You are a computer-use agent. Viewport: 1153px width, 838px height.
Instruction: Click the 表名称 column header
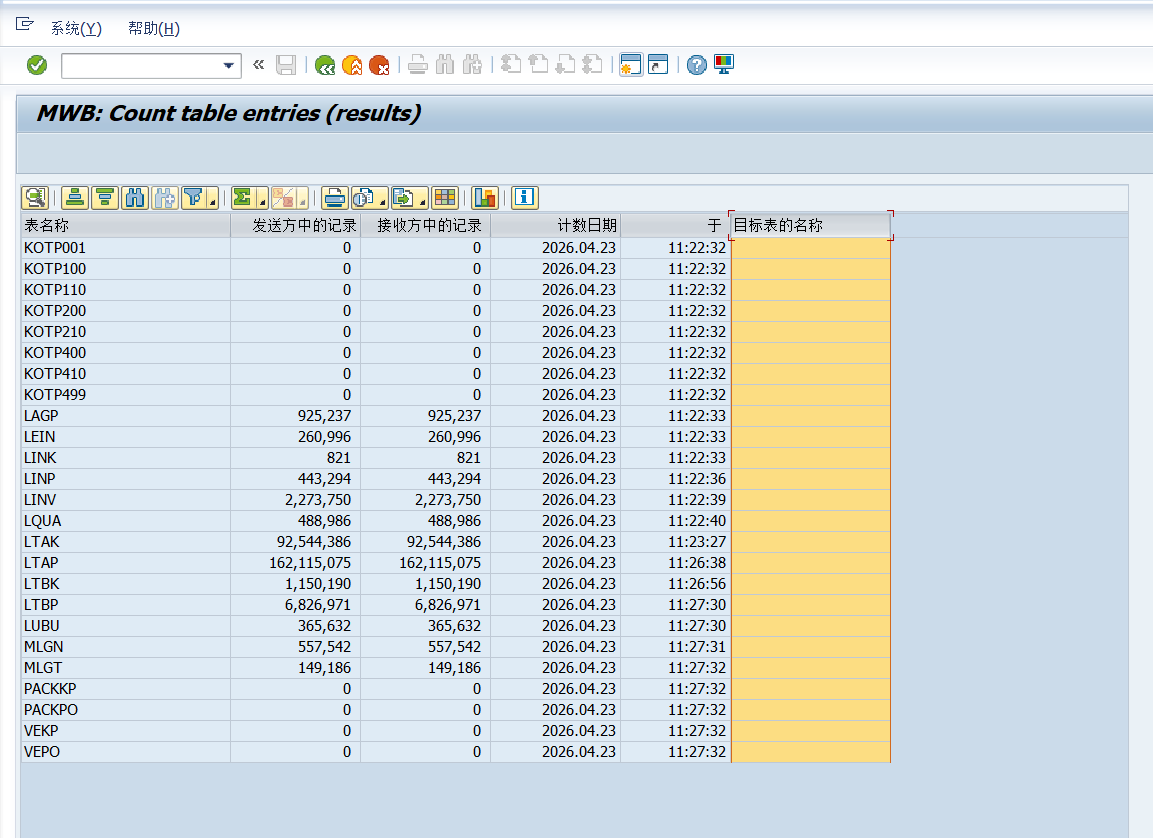126,226
